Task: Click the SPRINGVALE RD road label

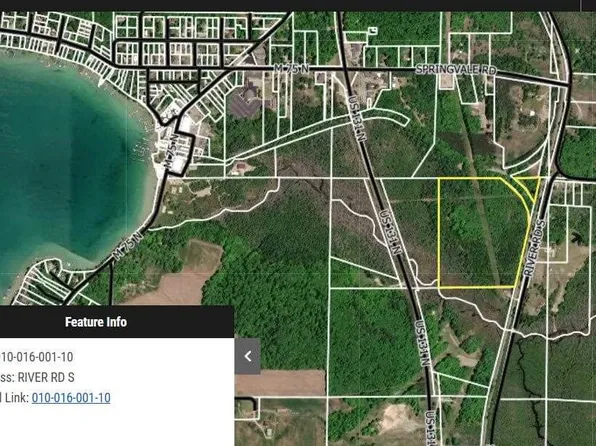Action: coord(456,70)
